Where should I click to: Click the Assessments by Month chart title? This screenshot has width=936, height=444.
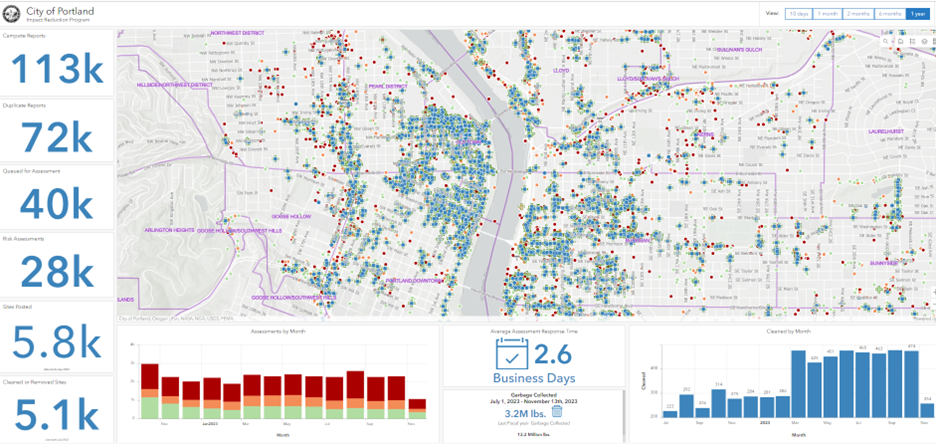pyautogui.click(x=278, y=331)
